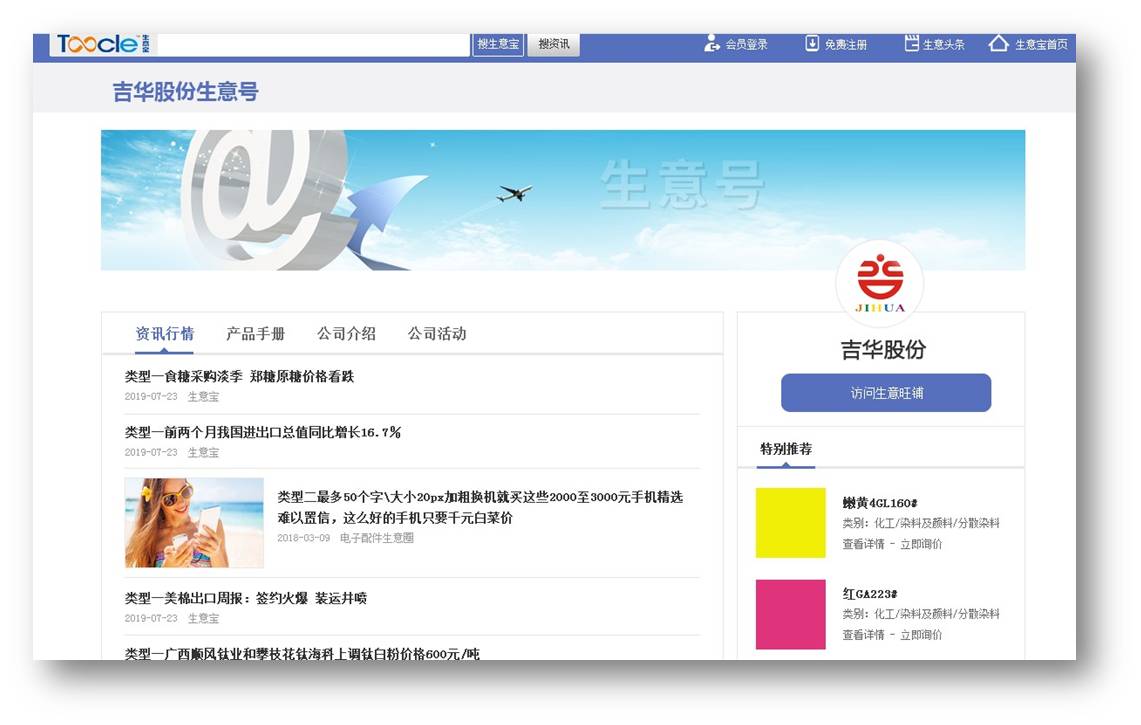Open article 类型一食糖采购淡季 郑糖原糖价格看跌

click(x=239, y=376)
